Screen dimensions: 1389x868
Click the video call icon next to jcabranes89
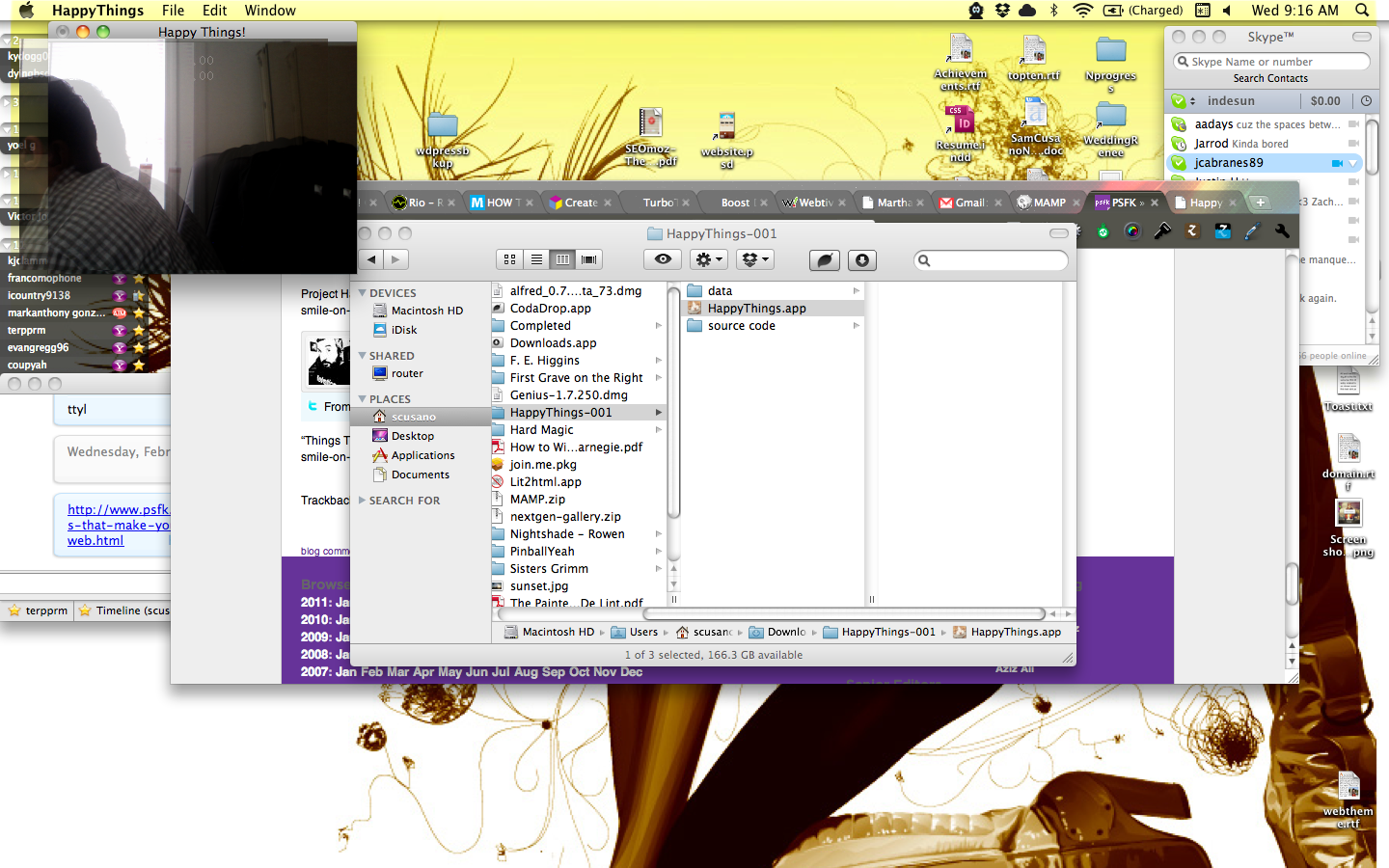click(1337, 163)
